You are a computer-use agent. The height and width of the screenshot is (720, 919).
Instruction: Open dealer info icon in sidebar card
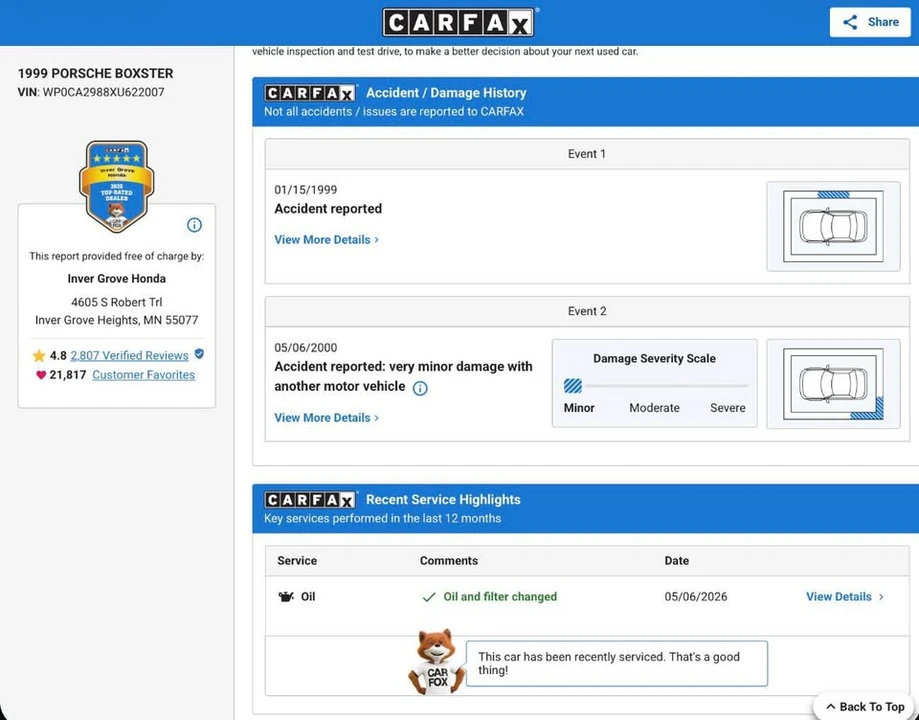pyautogui.click(x=194, y=225)
